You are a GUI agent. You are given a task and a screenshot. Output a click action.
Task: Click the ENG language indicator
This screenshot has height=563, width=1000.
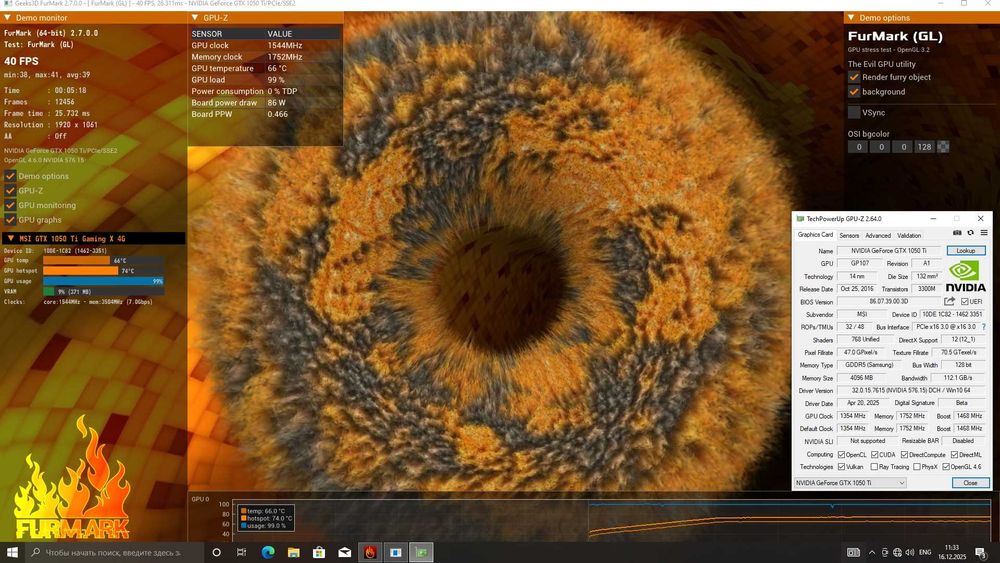pos(925,552)
